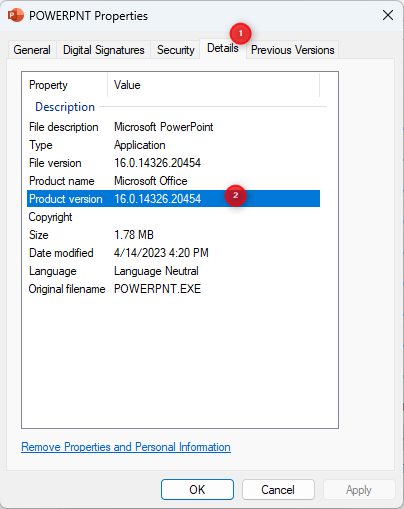
Task: Select the Type row label
Action: pos(41,145)
